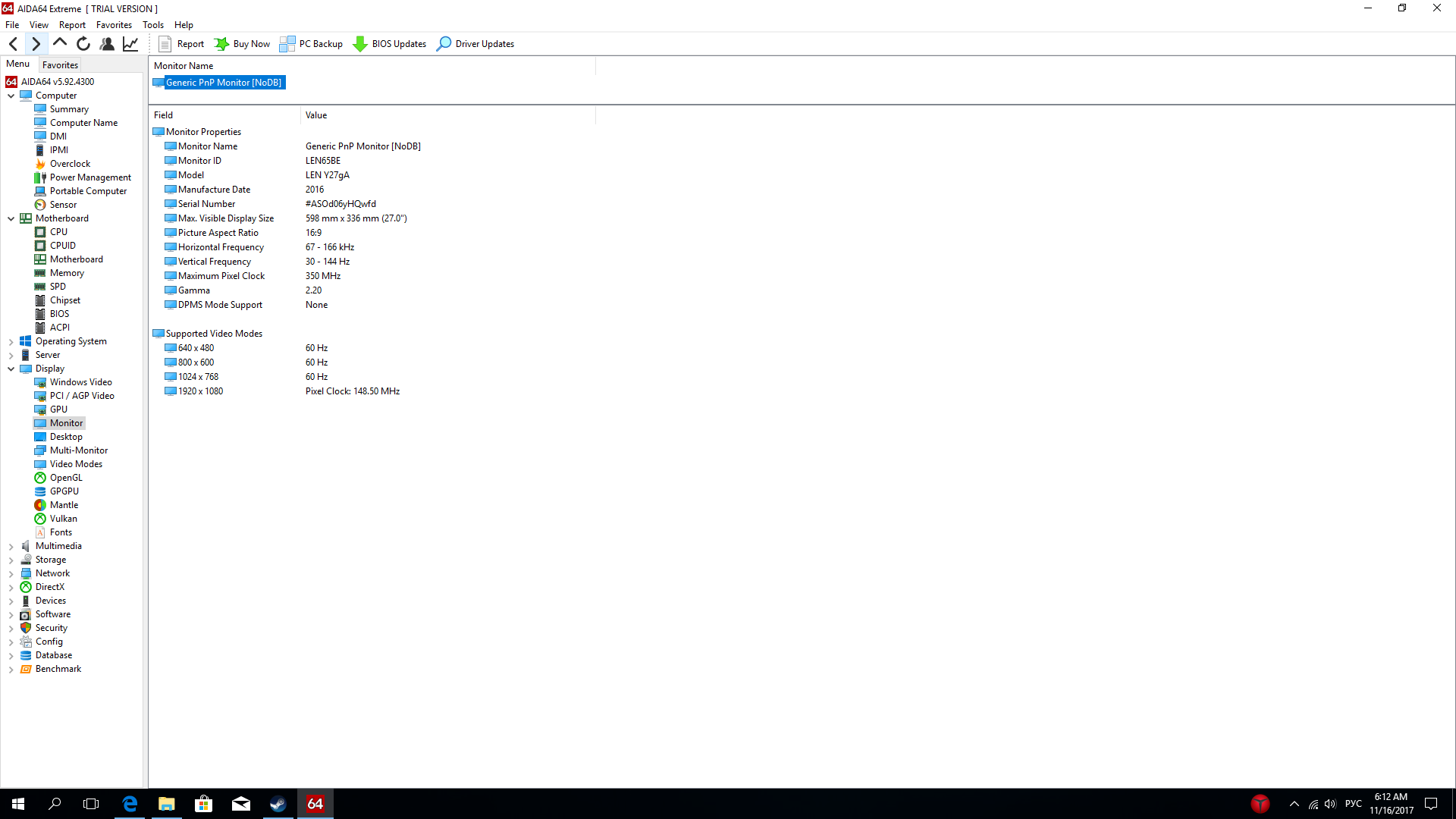Open the Favorites menu in the menu bar

pos(114,25)
